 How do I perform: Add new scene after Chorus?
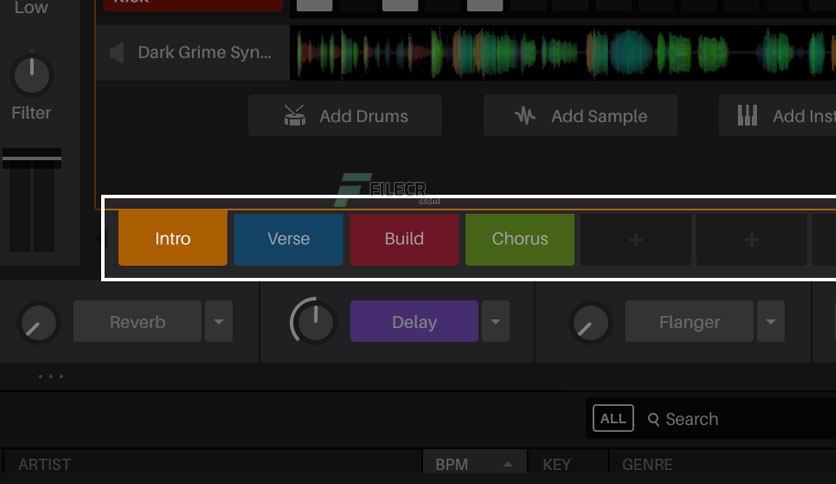636,239
